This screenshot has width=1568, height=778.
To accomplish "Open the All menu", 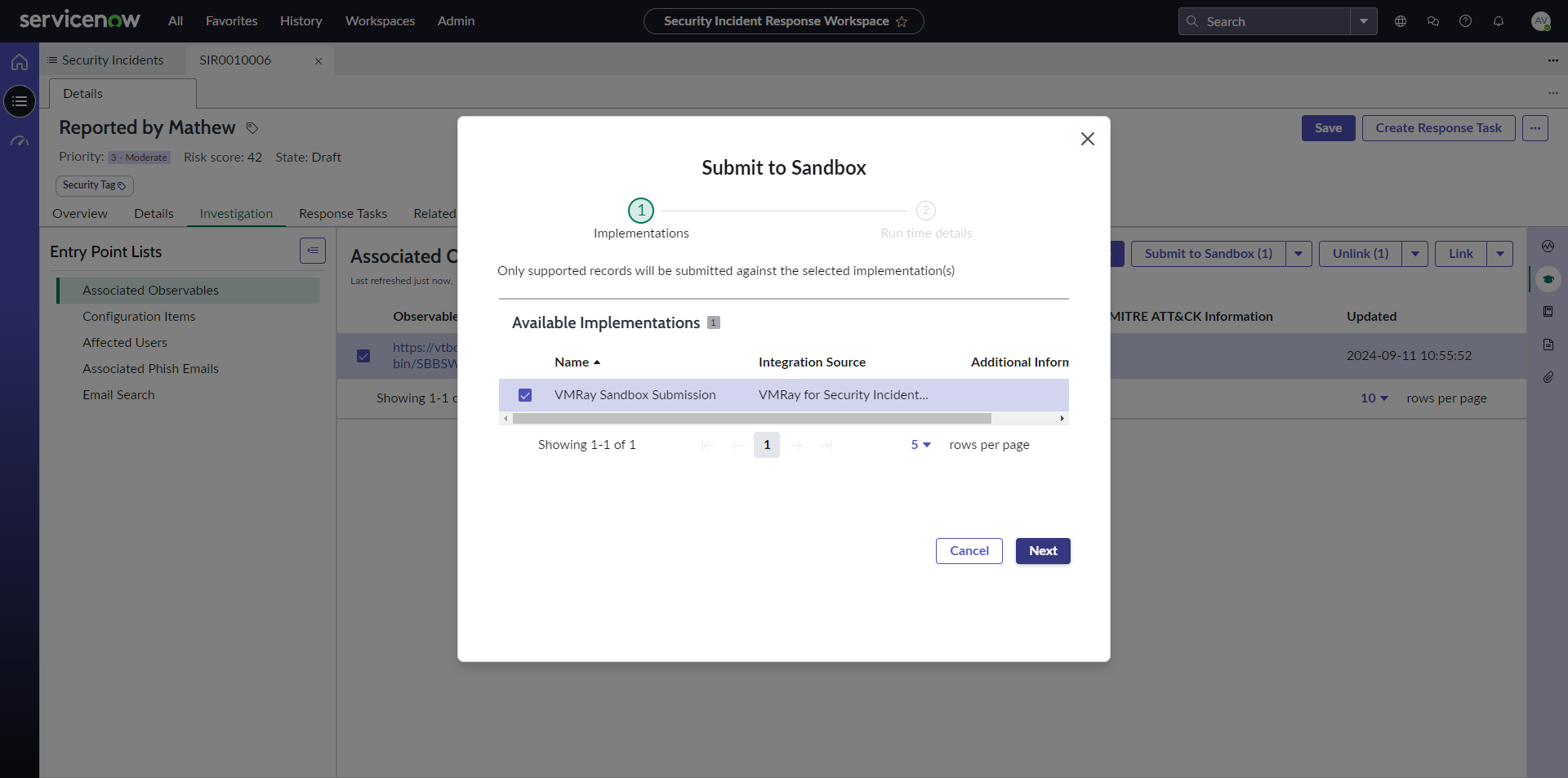I will click(x=176, y=21).
